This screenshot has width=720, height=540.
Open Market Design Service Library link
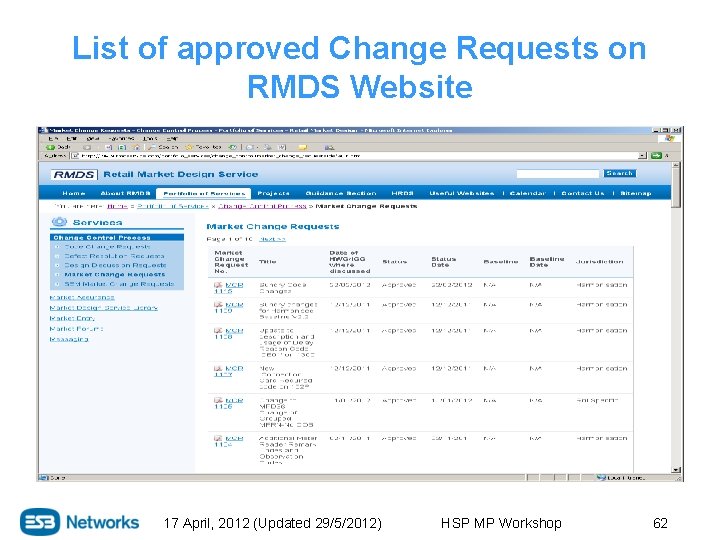pyautogui.click(x=104, y=308)
